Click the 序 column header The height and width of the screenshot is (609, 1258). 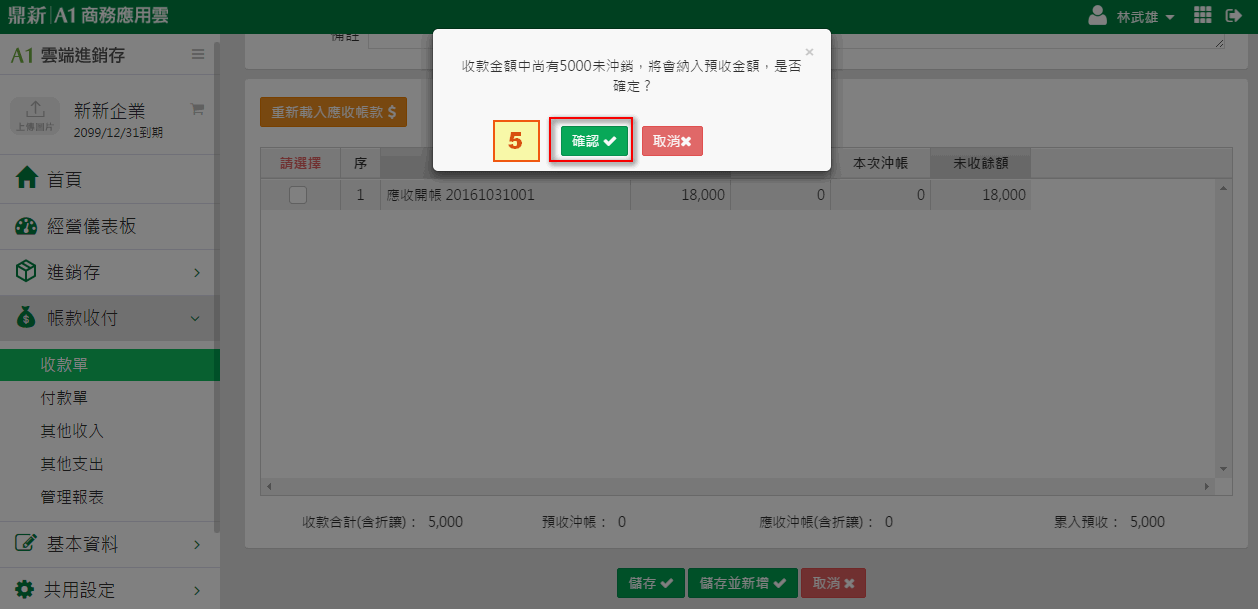pyautogui.click(x=360, y=163)
